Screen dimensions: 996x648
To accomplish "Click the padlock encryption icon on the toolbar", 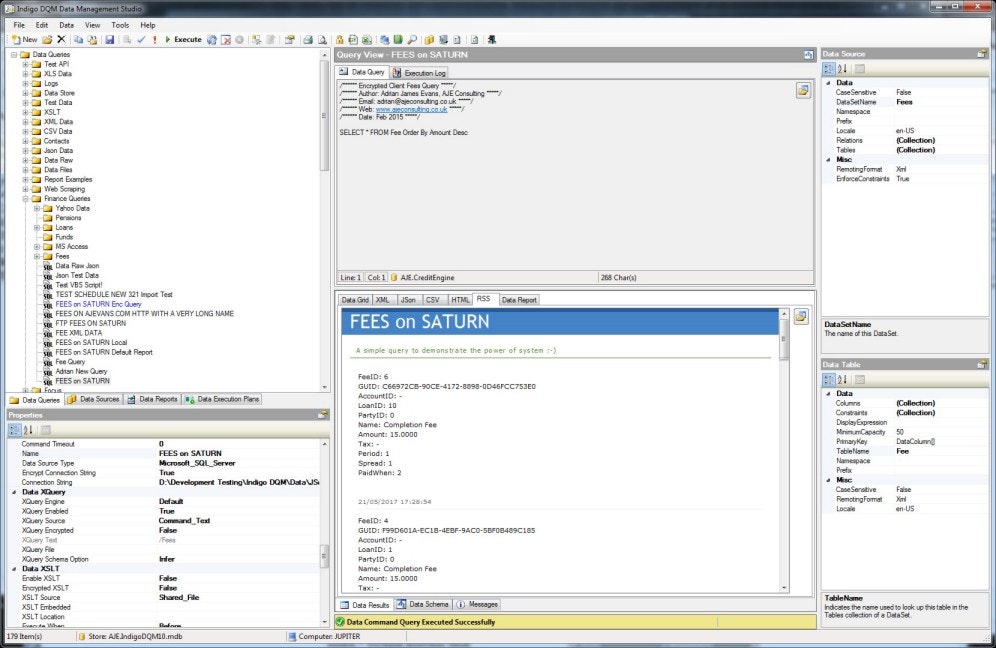I will [340, 40].
